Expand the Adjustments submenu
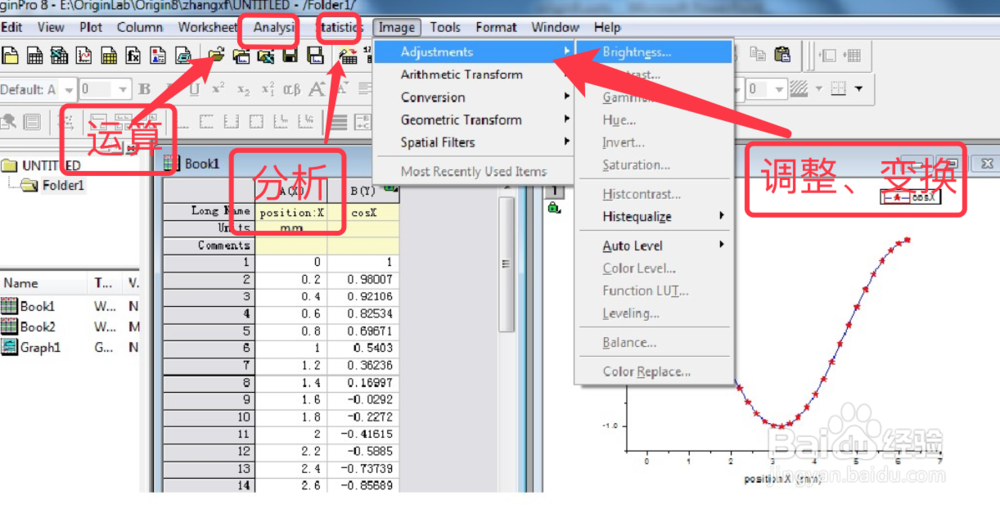Viewport: 1000px width, 509px height. (x=473, y=52)
